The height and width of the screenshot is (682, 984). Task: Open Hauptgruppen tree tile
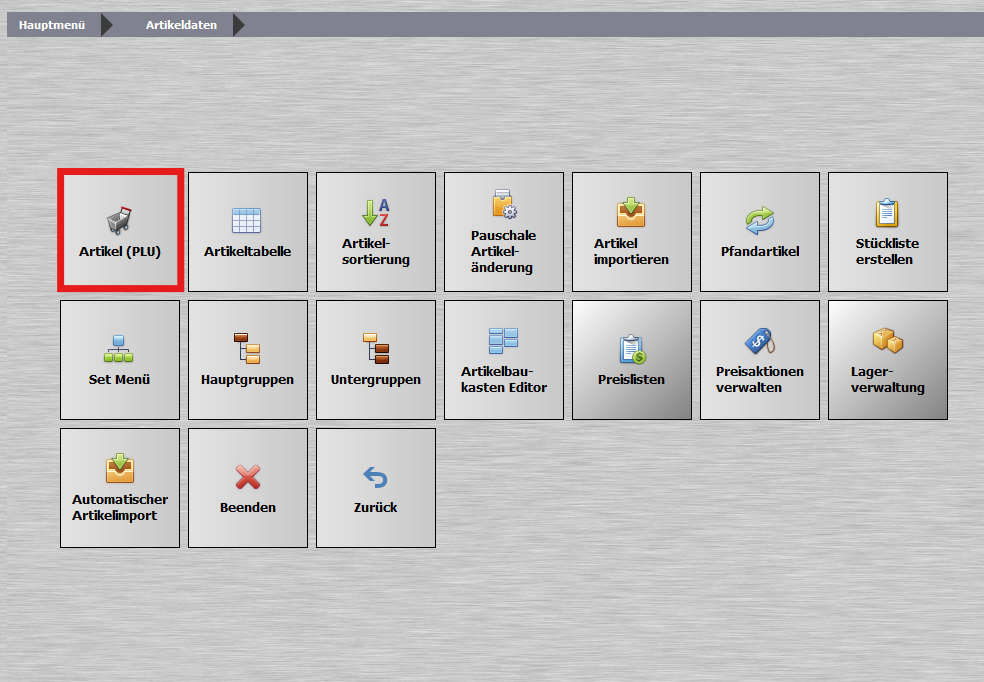[248, 359]
